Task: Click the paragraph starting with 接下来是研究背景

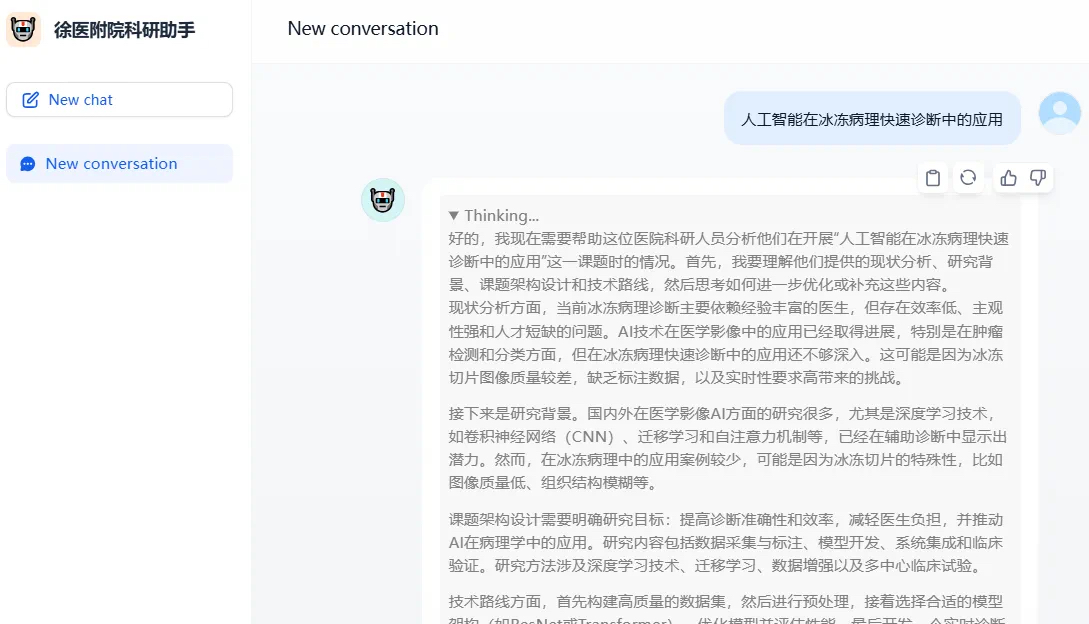Action: tap(729, 448)
